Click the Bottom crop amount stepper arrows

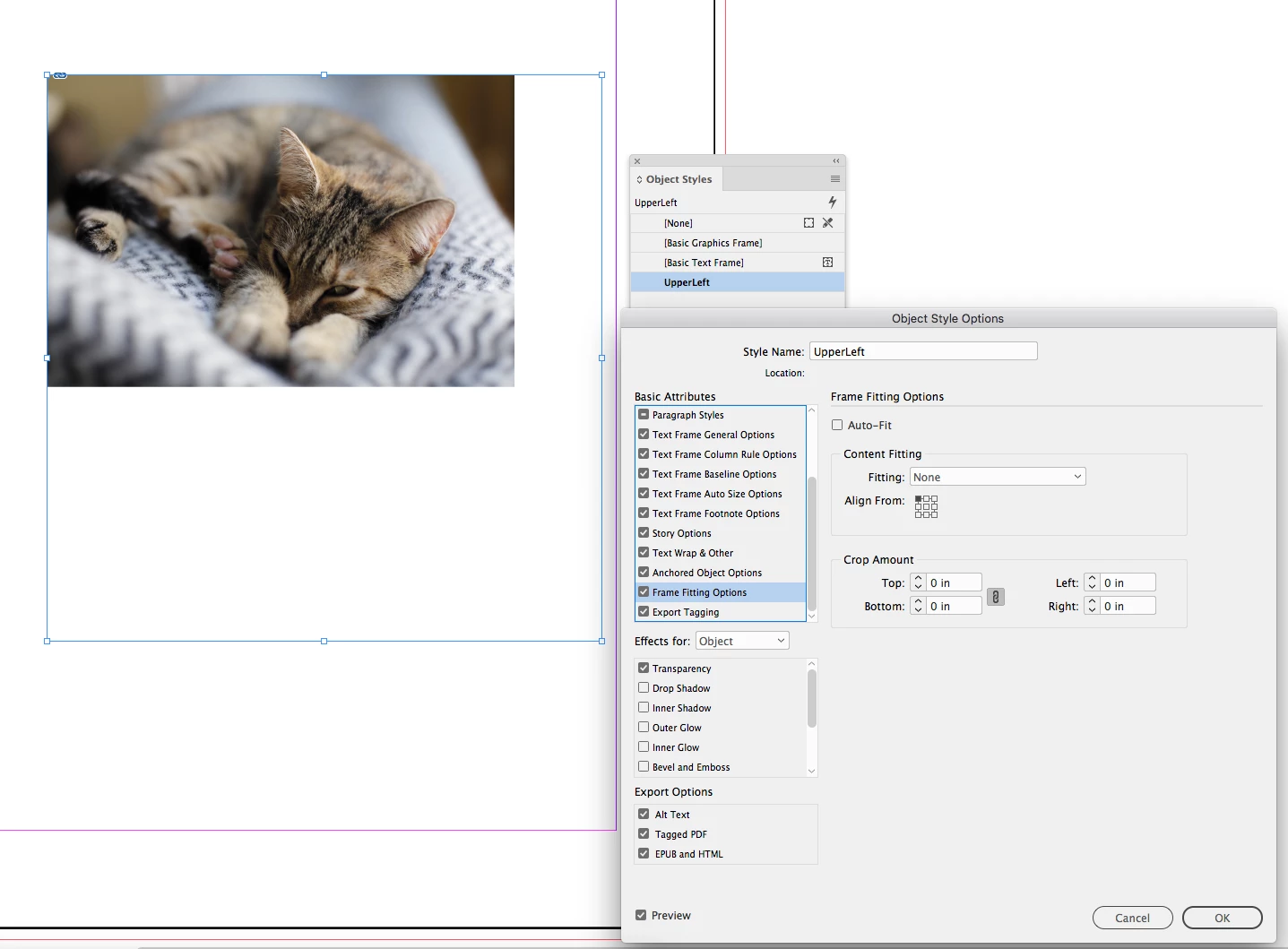[918, 606]
